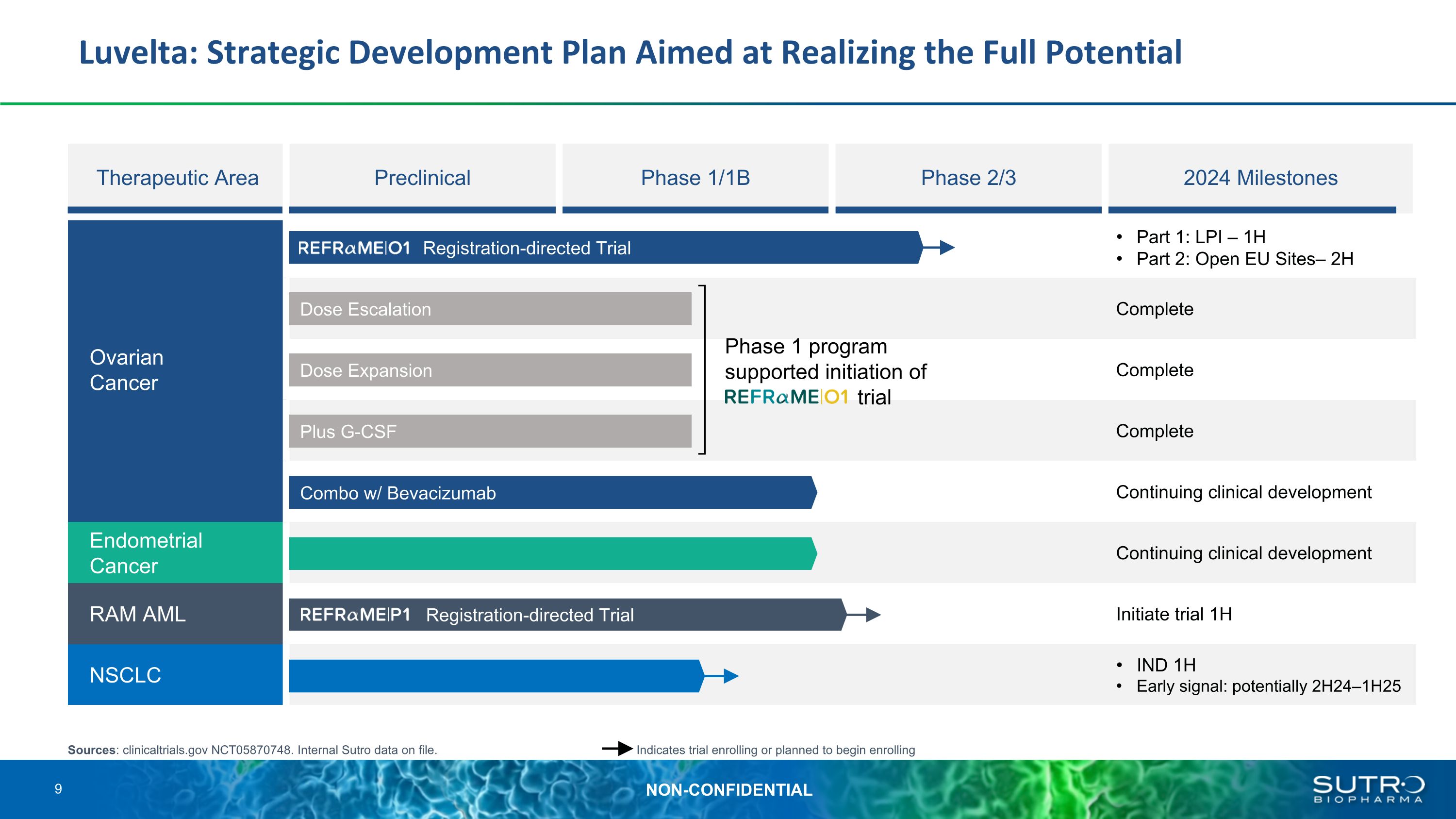
Task: Click the REFRaME|O1 colored wordmark in the note
Action: pyautogui.click(x=787, y=398)
